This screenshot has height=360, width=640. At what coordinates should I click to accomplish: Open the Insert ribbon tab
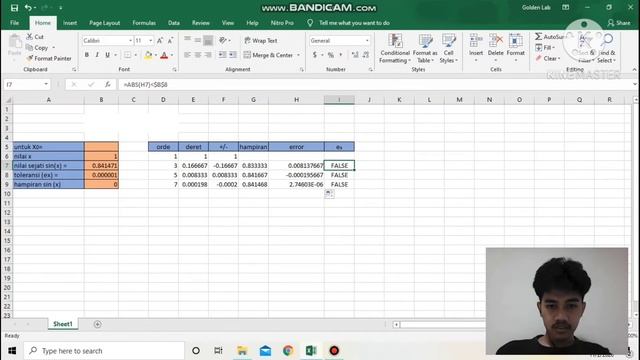[x=70, y=23]
